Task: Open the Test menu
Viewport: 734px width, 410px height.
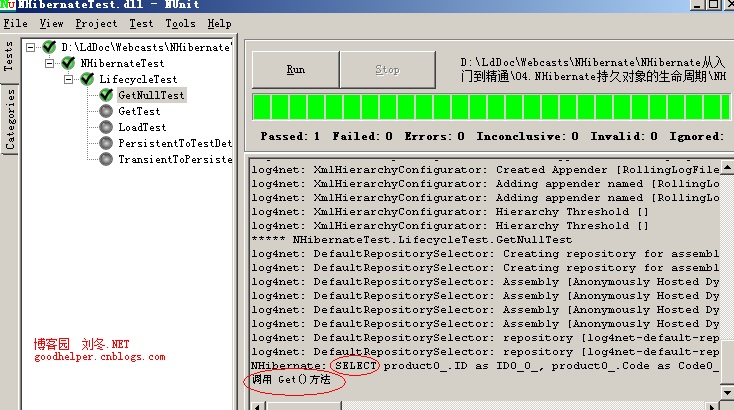Action: [x=141, y=23]
